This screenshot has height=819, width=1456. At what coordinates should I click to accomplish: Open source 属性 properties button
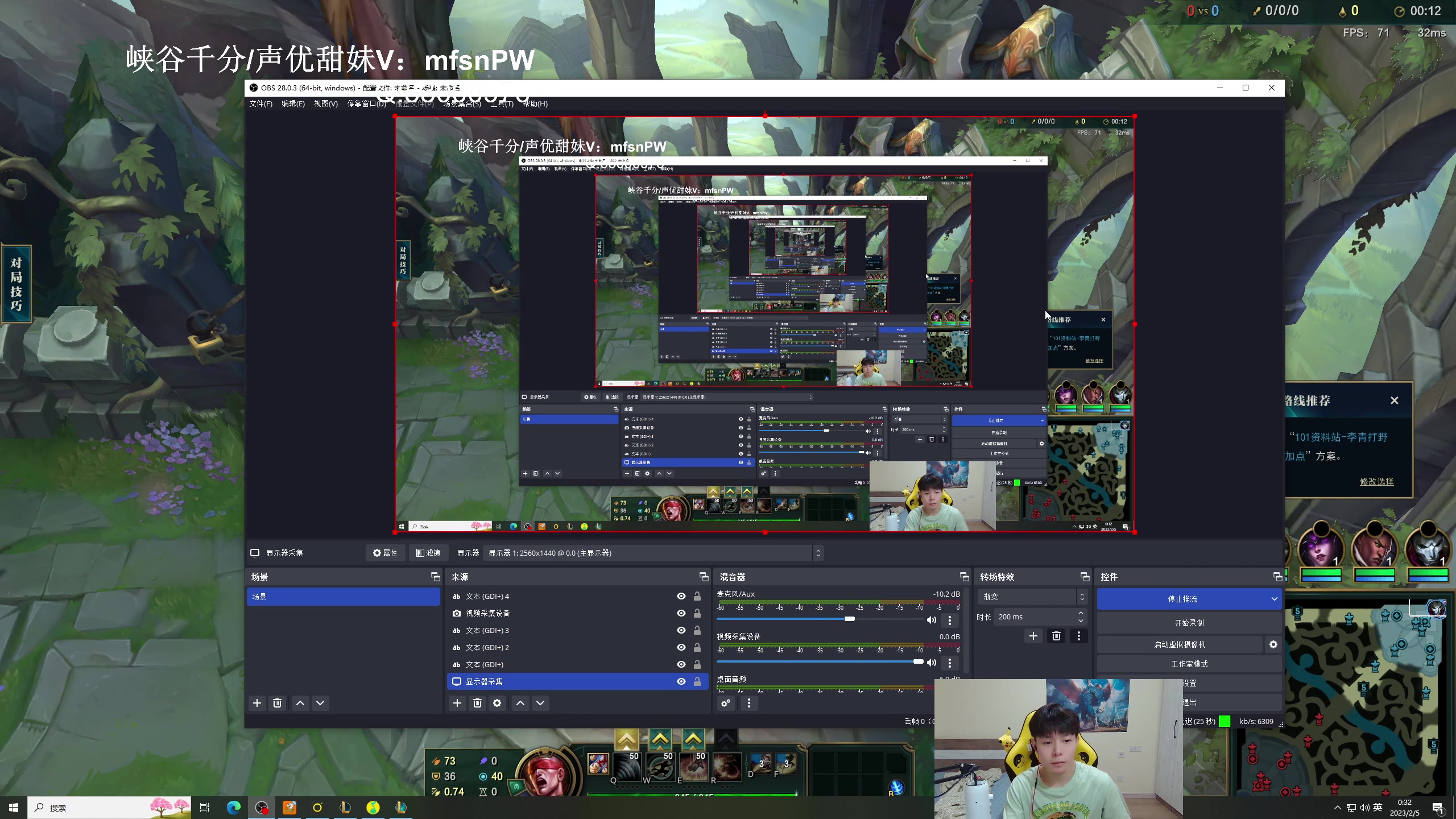click(x=385, y=553)
